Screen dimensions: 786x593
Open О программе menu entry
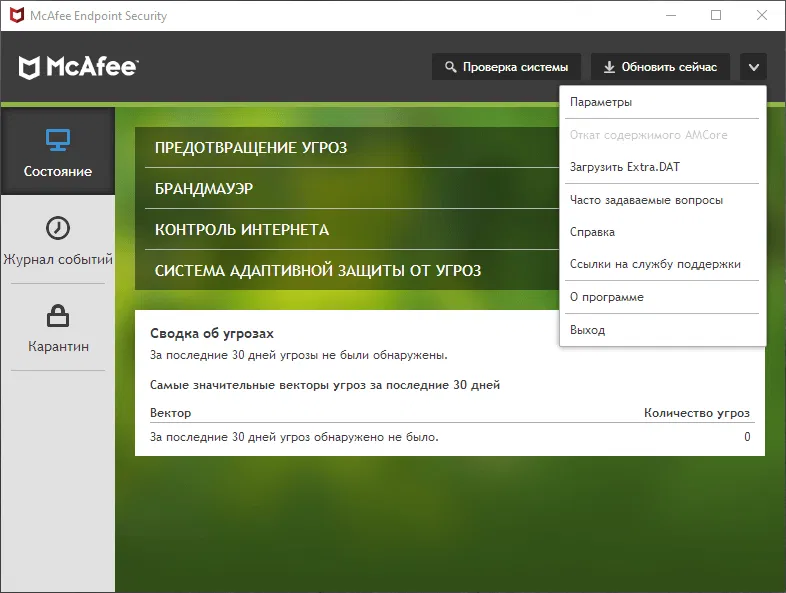coord(662,297)
